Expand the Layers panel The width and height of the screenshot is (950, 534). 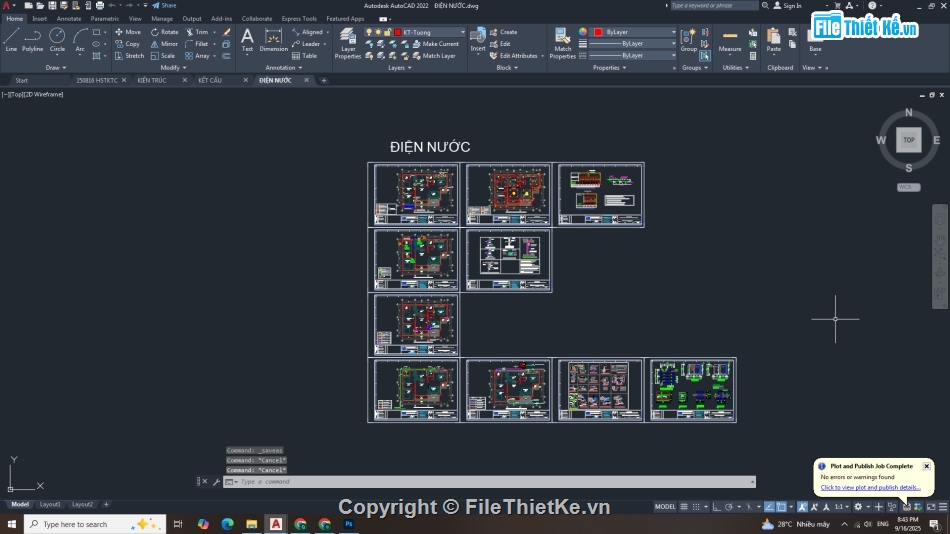click(399, 68)
